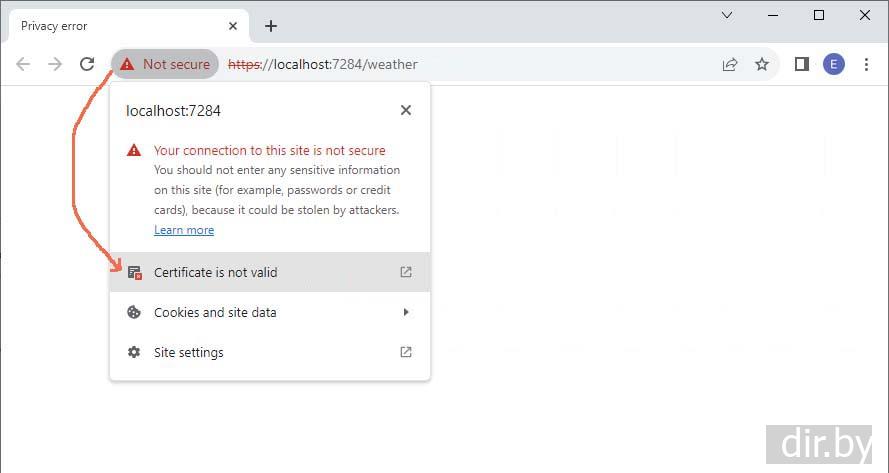
Task: Reload the page with the refresh icon
Action: point(87,64)
